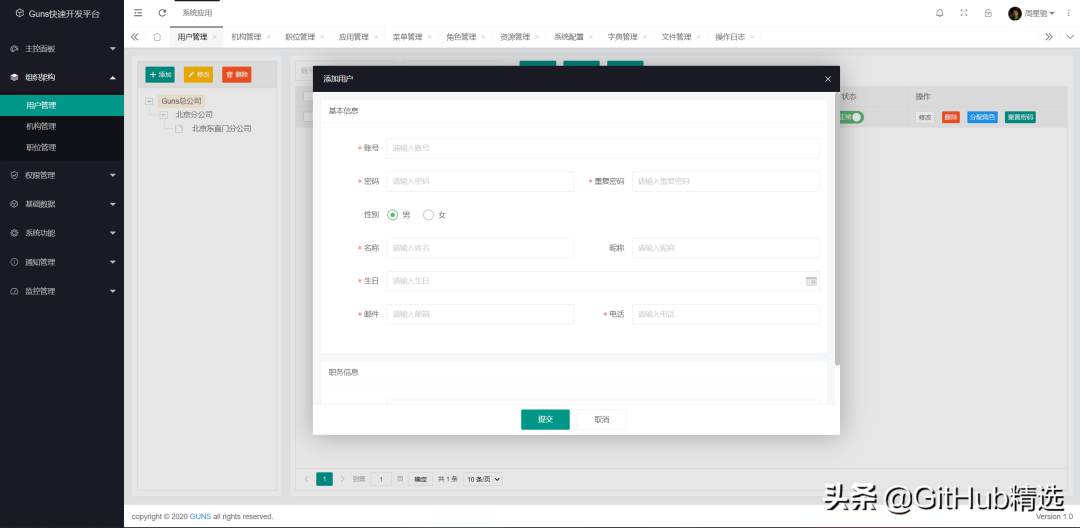1080x528 pixels.
Task: Click the 分配角色 button in the table row
Action: (982, 118)
